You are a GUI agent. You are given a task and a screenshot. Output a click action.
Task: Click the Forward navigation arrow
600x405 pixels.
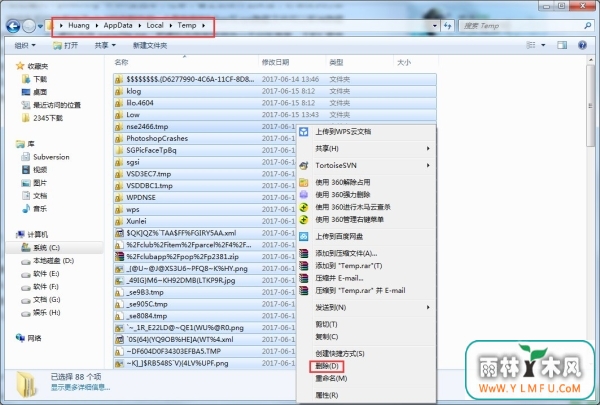click(29, 26)
